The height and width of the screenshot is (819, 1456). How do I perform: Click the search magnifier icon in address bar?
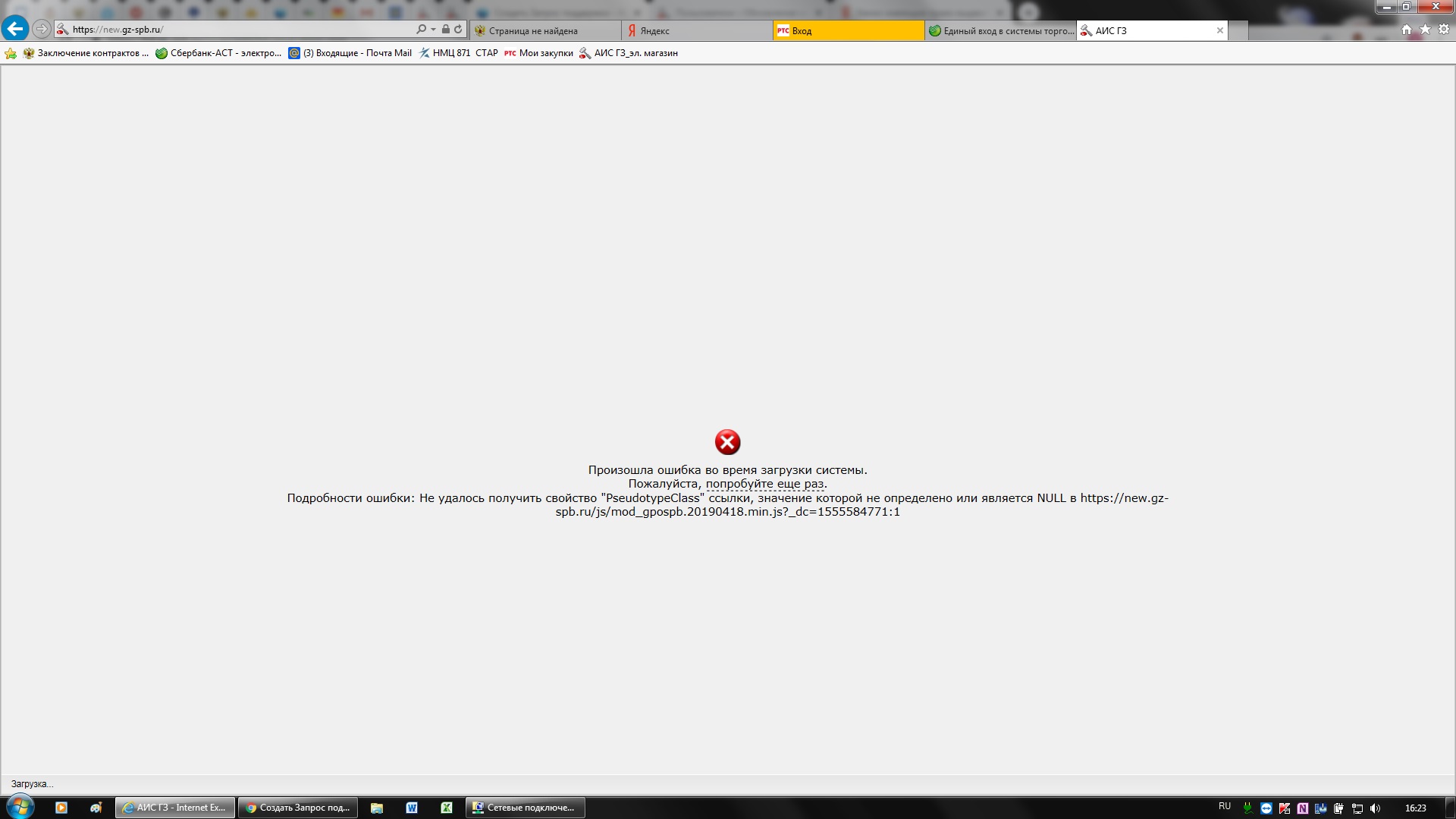coord(421,30)
